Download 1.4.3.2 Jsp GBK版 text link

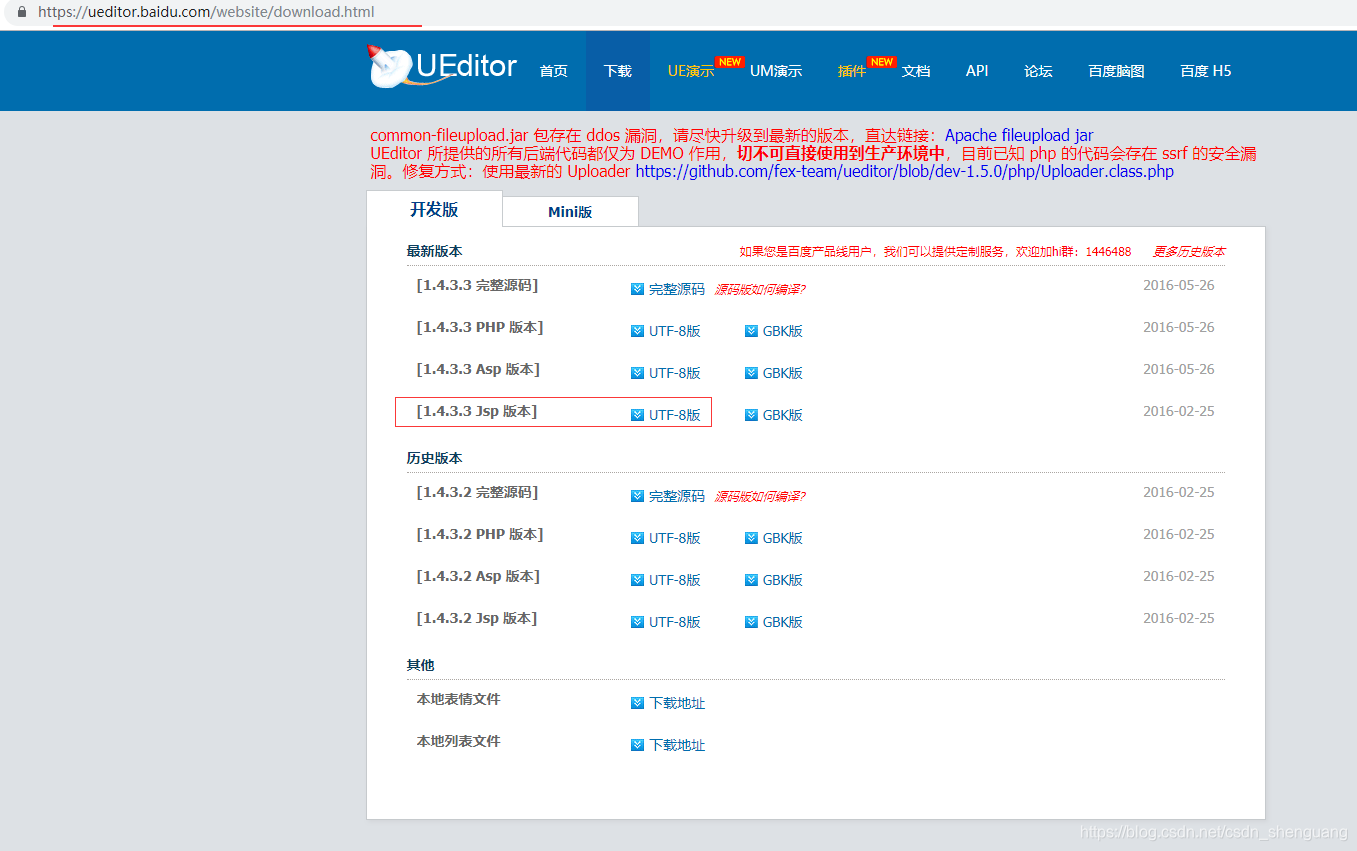783,622
